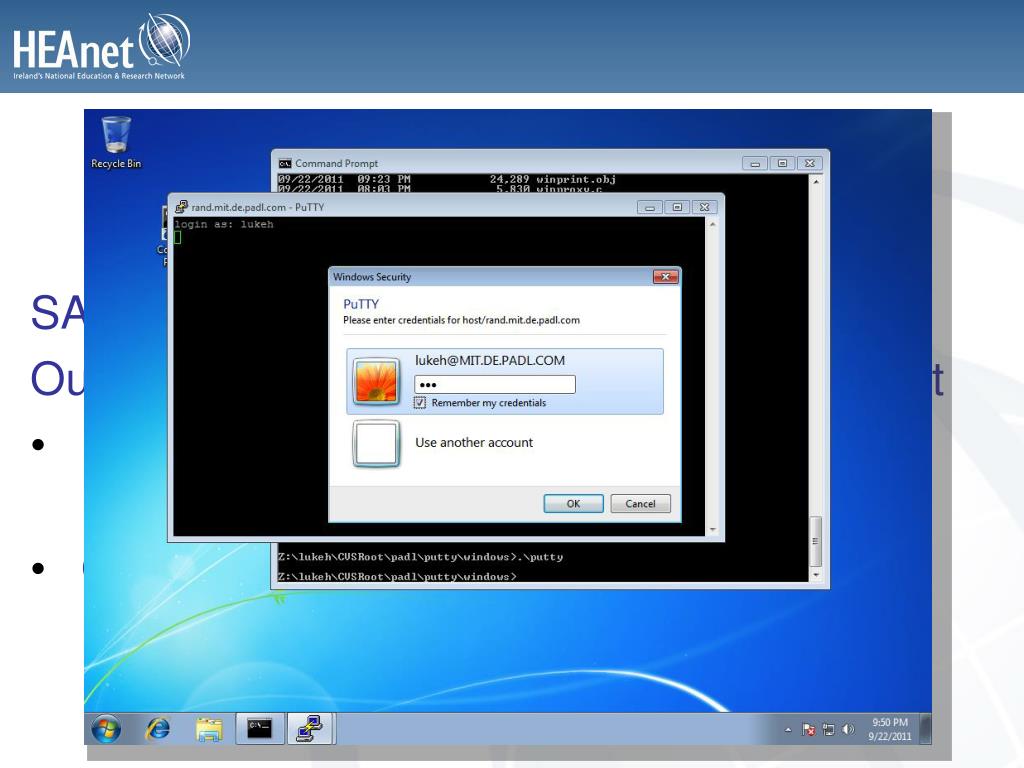Click the Show Desktop strip on the taskbar
1024x768 pixels.
click(x=925, y=729)
